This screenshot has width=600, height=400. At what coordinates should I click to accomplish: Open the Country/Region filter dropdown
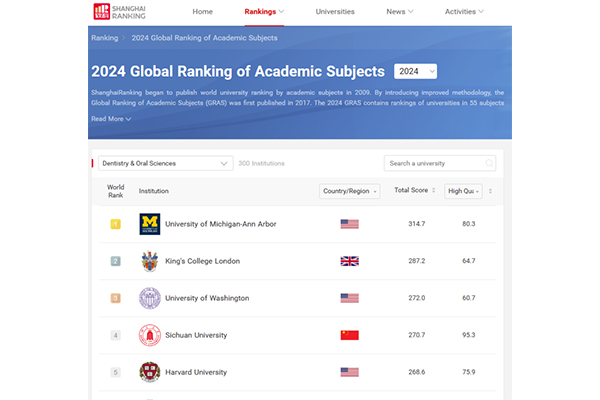click(349, 191)
